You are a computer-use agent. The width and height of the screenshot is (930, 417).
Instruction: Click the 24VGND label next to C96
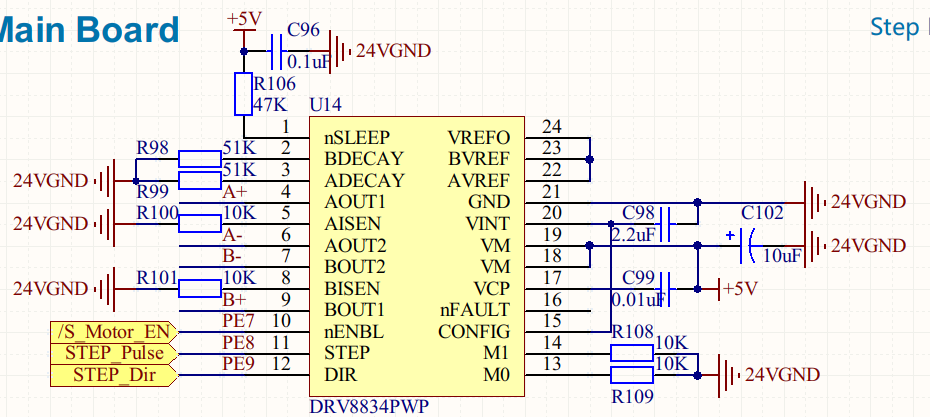(x=393, y=51)
